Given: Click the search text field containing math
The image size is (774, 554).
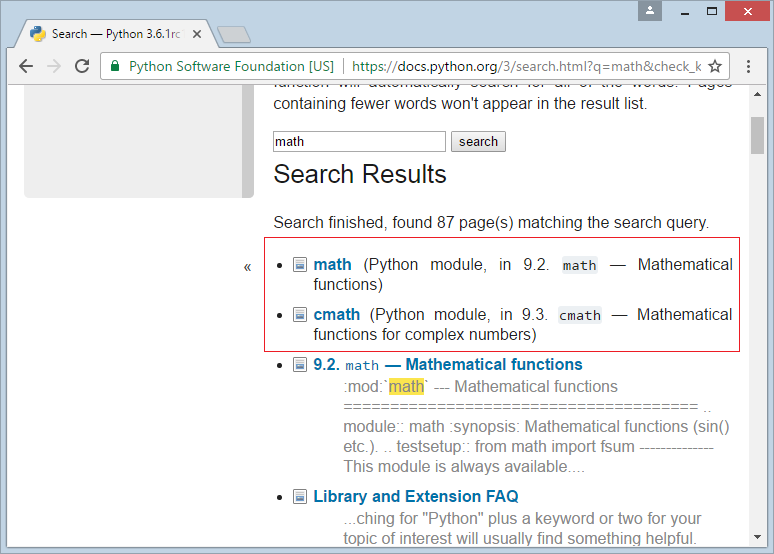Looking at the screenshot, I should [359, 142].
